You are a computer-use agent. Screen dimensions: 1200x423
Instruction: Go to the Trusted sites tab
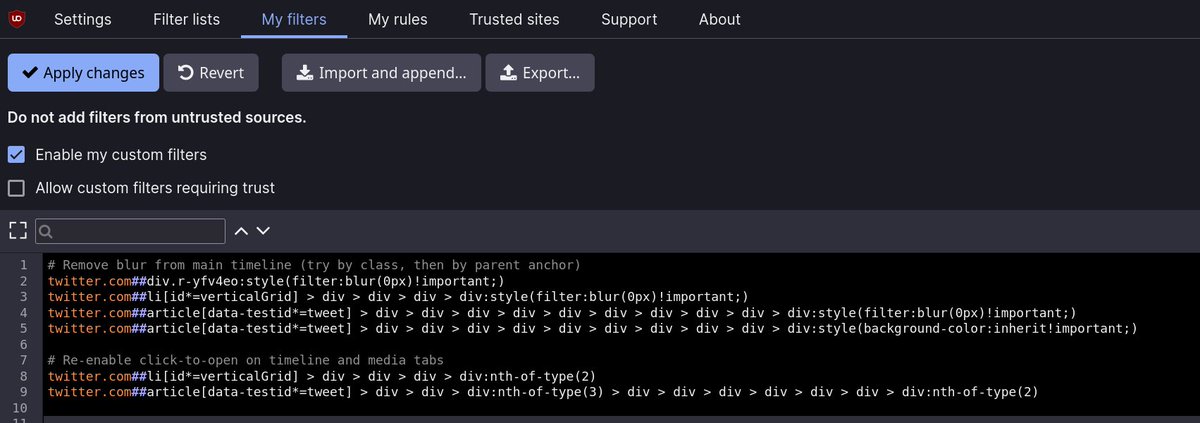tap(515, 19)
